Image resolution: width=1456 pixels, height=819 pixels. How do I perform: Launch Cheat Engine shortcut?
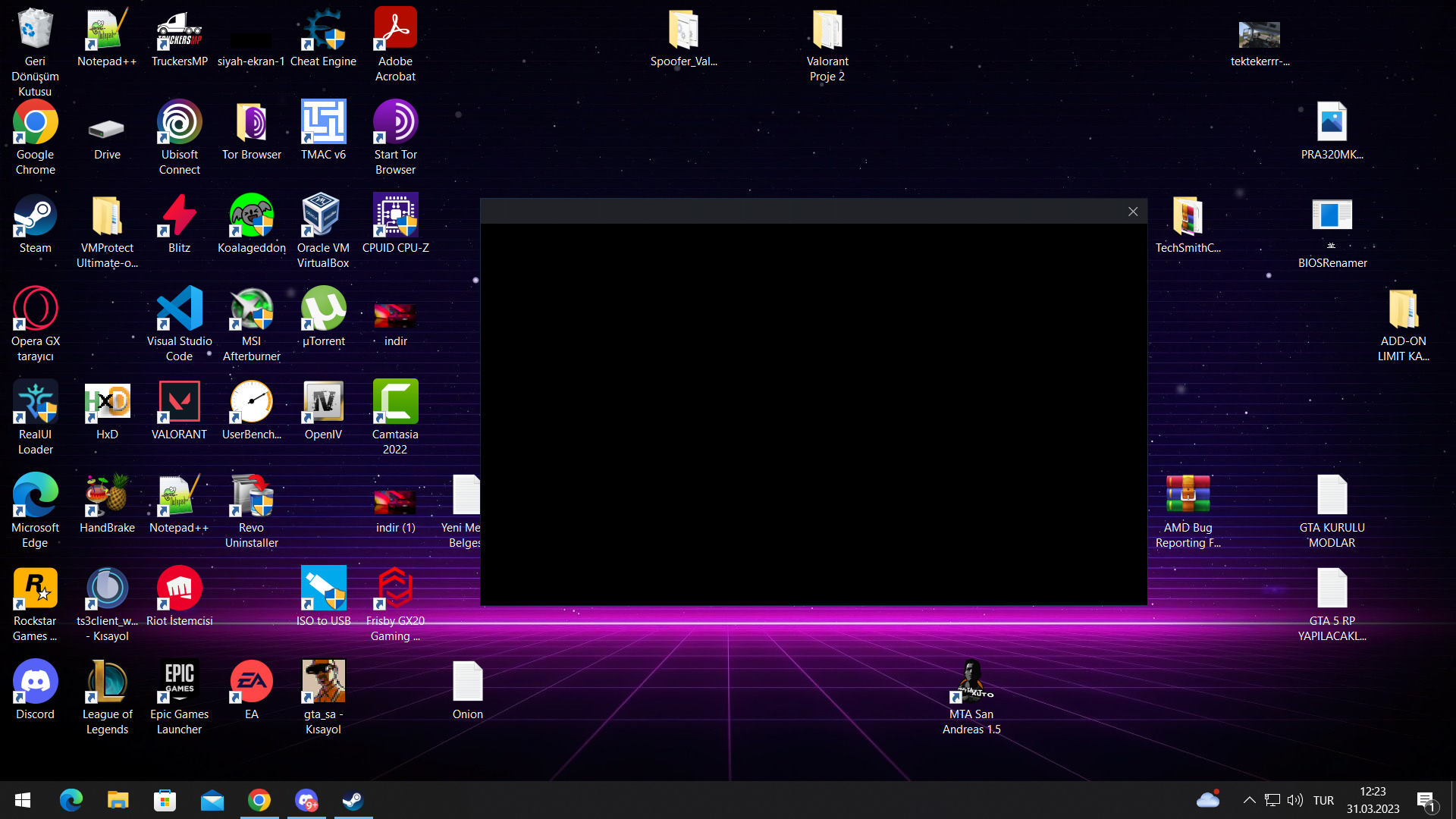(323, 37)
